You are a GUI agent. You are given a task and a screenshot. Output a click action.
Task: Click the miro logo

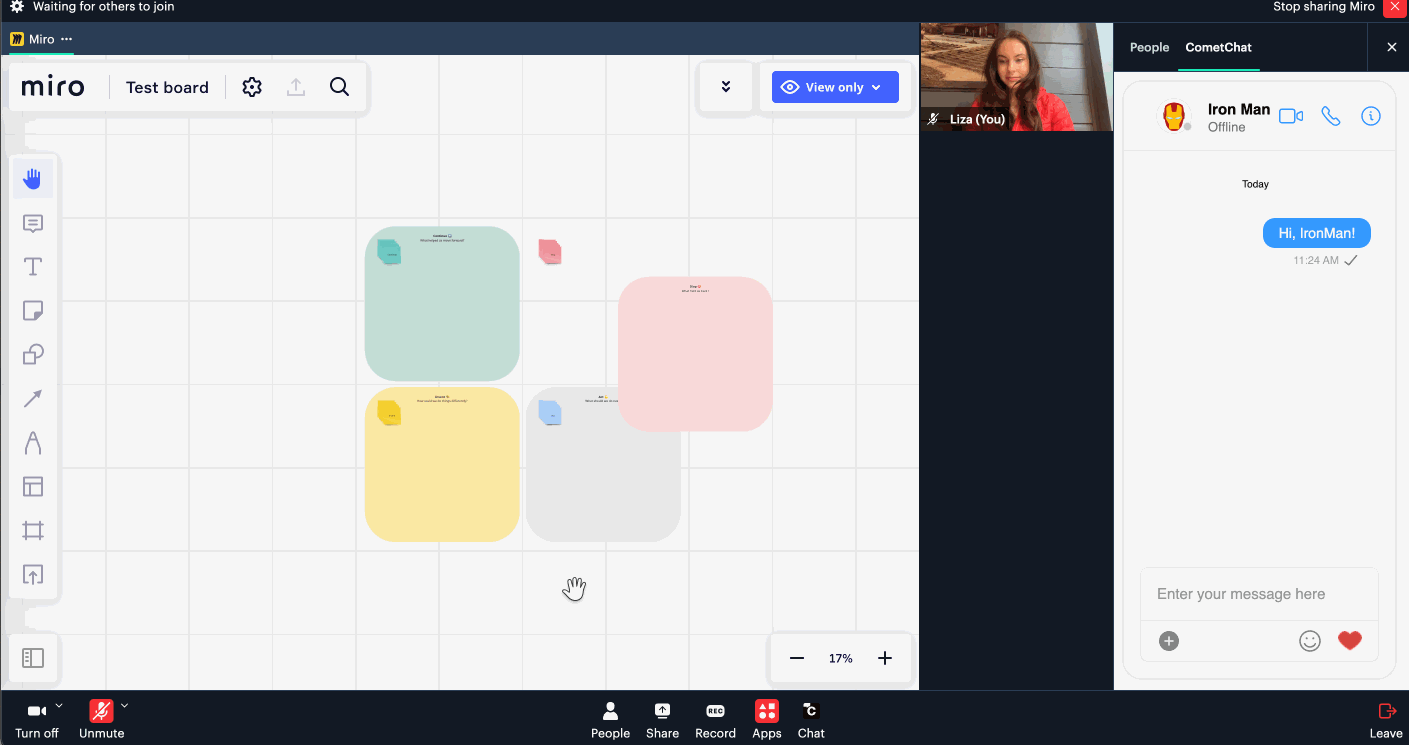click(53, 87)
